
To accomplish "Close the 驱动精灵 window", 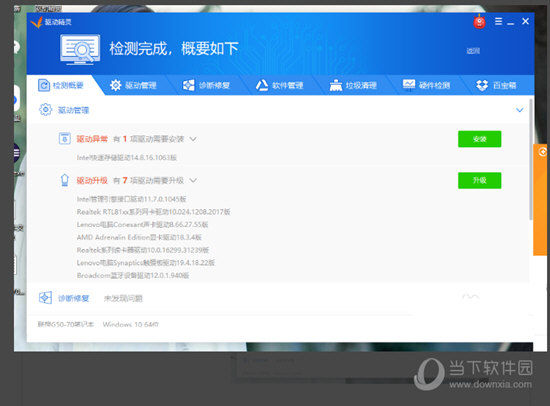I will click(525, 21).
